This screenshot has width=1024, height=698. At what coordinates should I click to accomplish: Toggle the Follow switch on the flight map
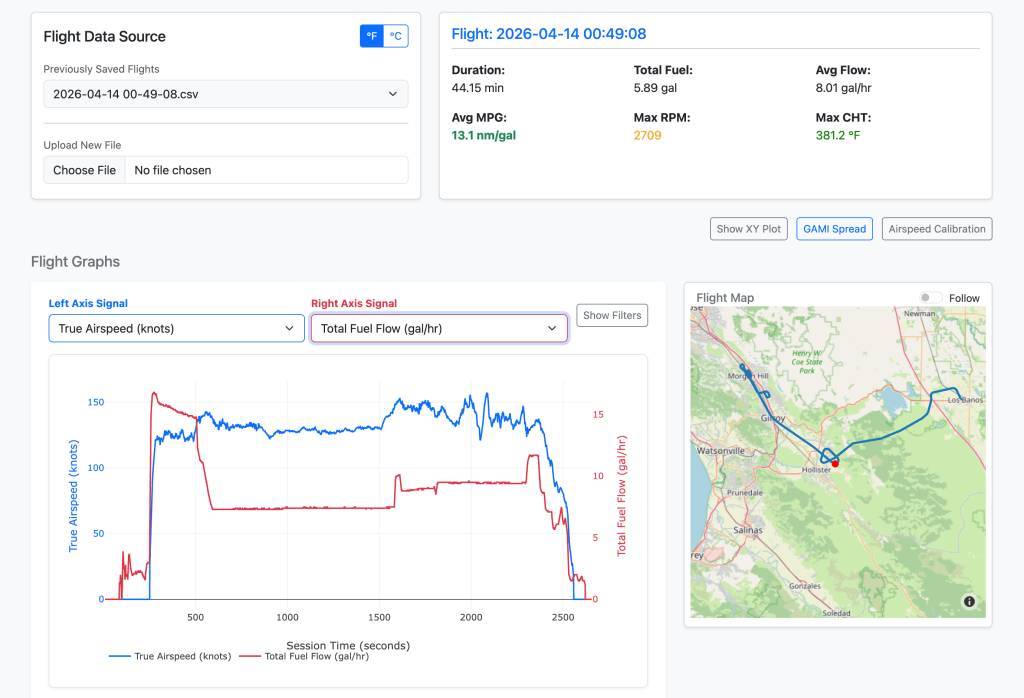click(x=930, y=298)
